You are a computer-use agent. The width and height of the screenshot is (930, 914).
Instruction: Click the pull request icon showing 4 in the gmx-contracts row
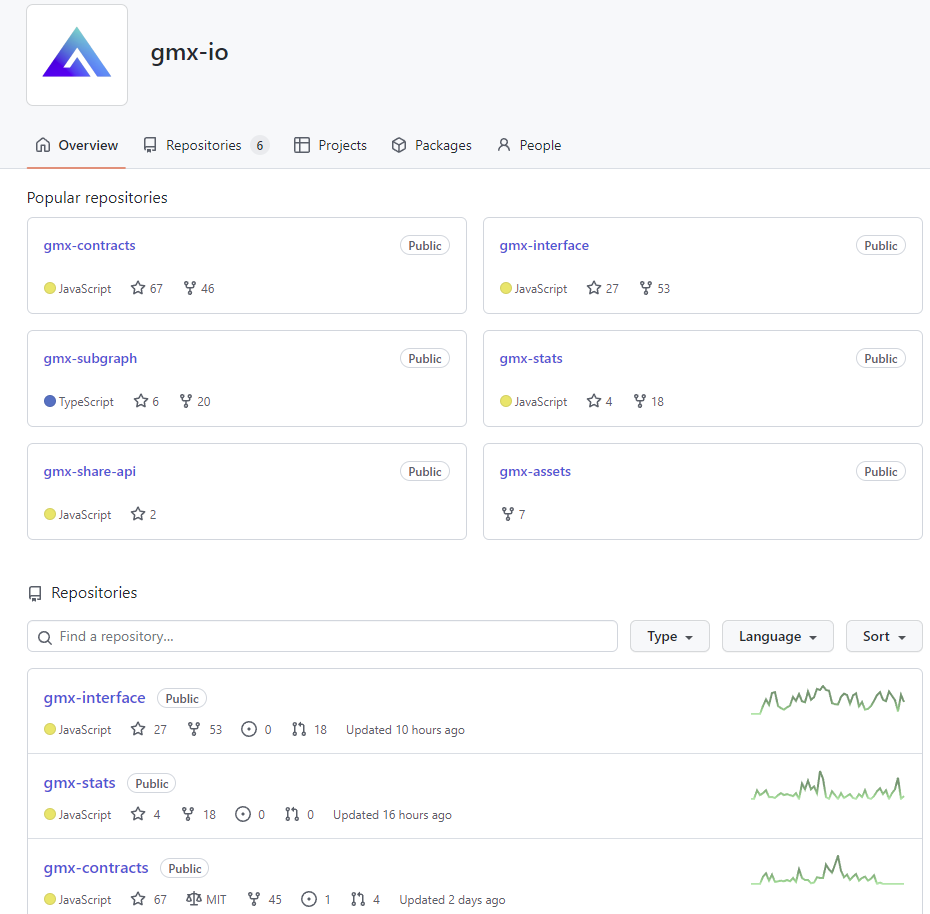point(358,899)
